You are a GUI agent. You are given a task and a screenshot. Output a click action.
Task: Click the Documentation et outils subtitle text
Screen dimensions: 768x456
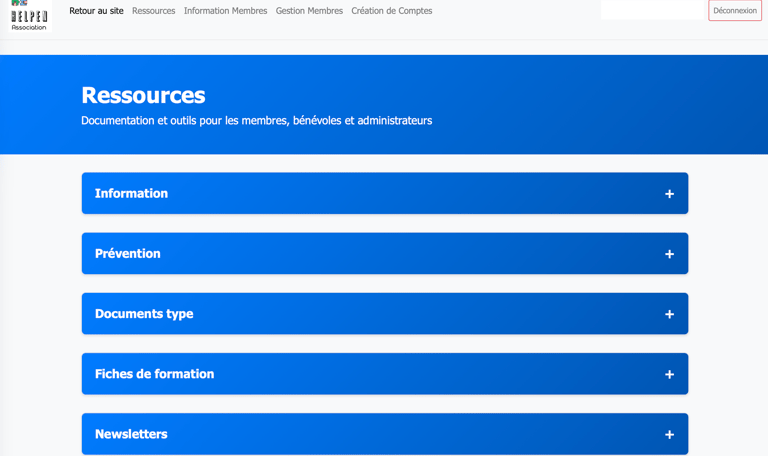[x=257, y=120]
